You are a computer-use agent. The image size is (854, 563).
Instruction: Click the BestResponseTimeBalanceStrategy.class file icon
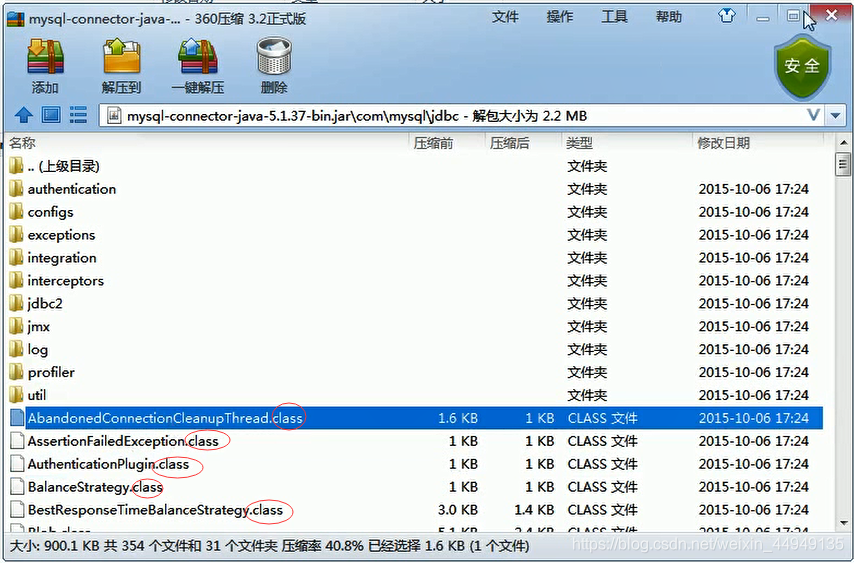point(17,510)
